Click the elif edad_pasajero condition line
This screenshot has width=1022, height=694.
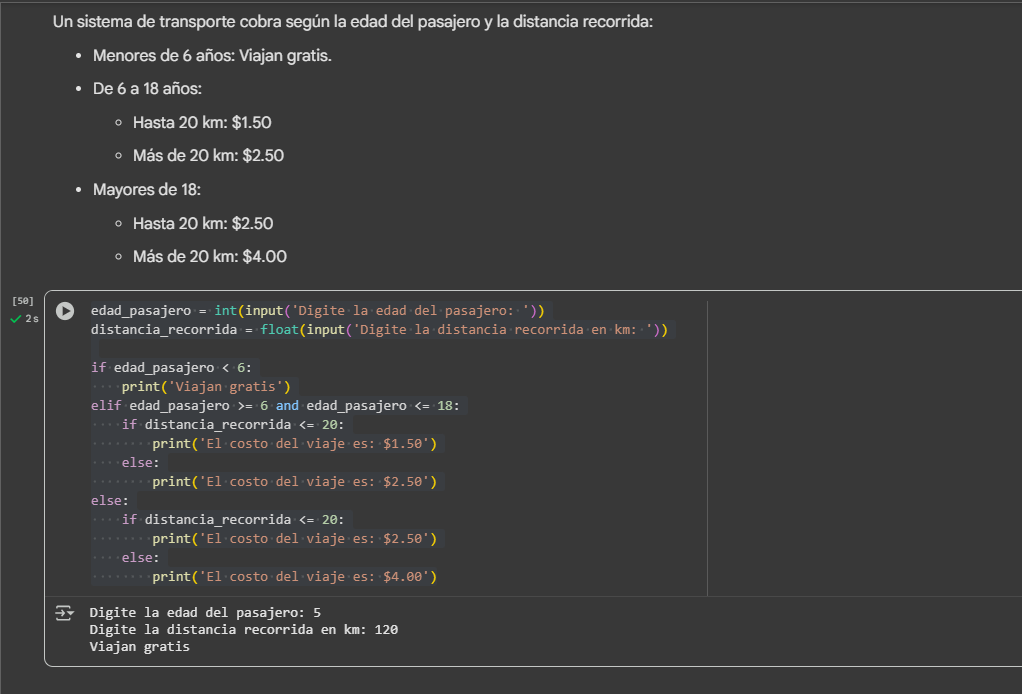click(x=279, y=405)
